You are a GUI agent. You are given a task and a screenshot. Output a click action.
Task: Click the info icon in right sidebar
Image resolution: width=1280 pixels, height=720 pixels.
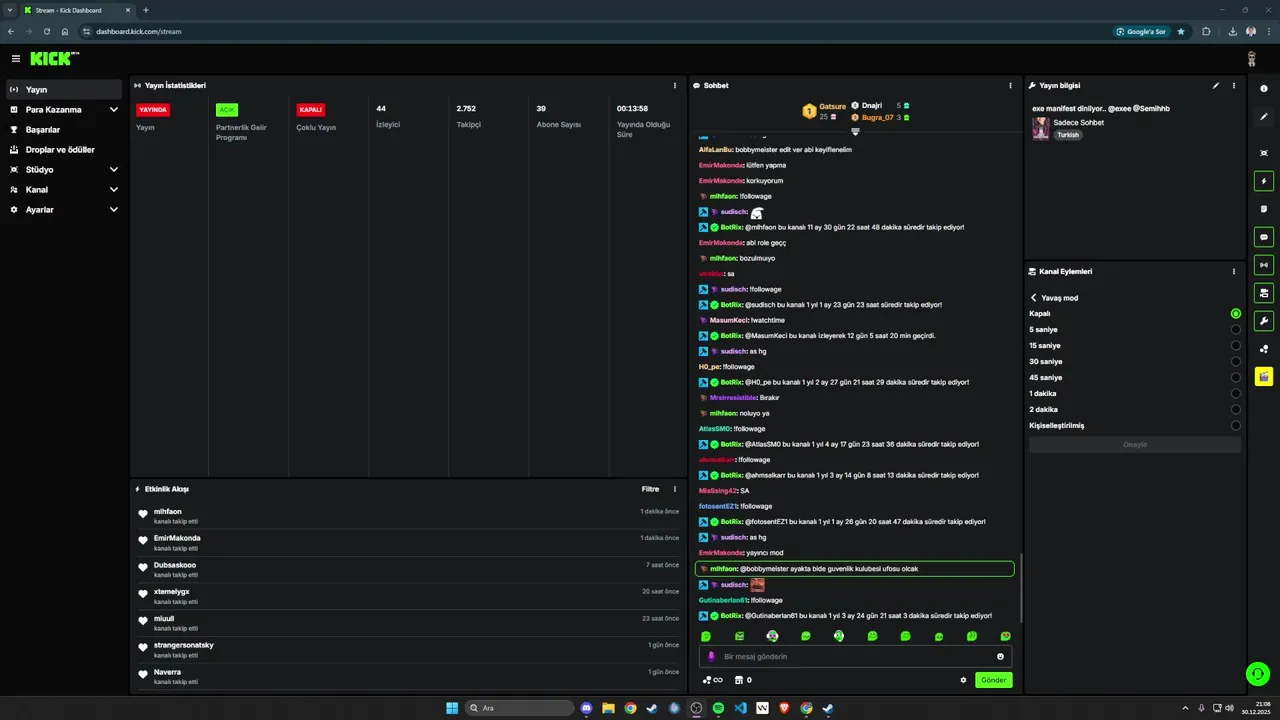coord(1264,89)
